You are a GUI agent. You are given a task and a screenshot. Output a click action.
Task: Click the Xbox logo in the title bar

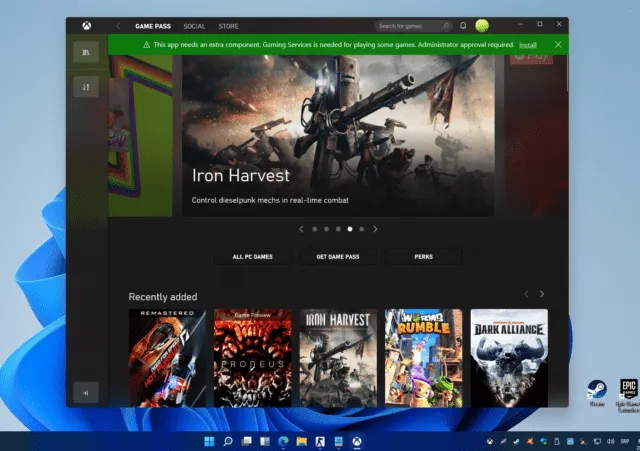(85, 25)
